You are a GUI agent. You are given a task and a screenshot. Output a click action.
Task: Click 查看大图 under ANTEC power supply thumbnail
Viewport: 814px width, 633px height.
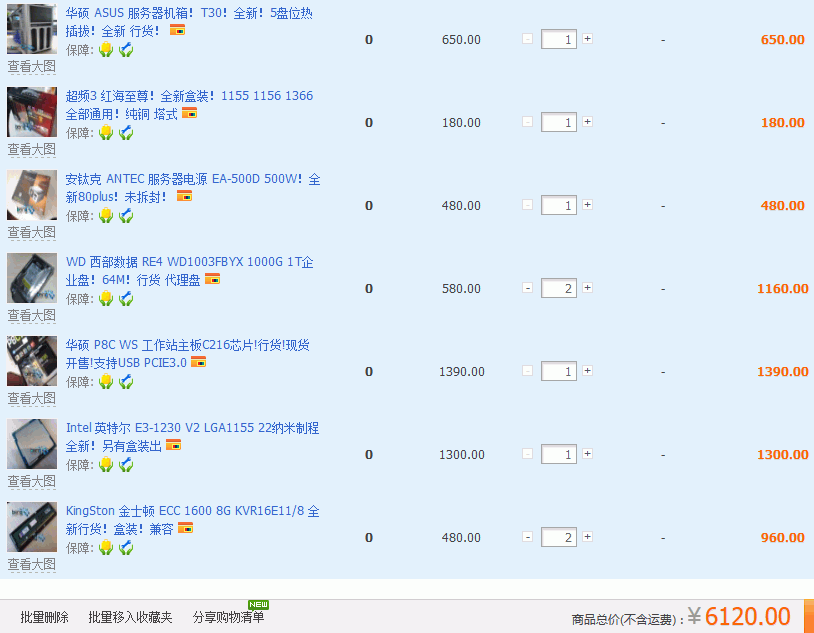tap(32, 232)
